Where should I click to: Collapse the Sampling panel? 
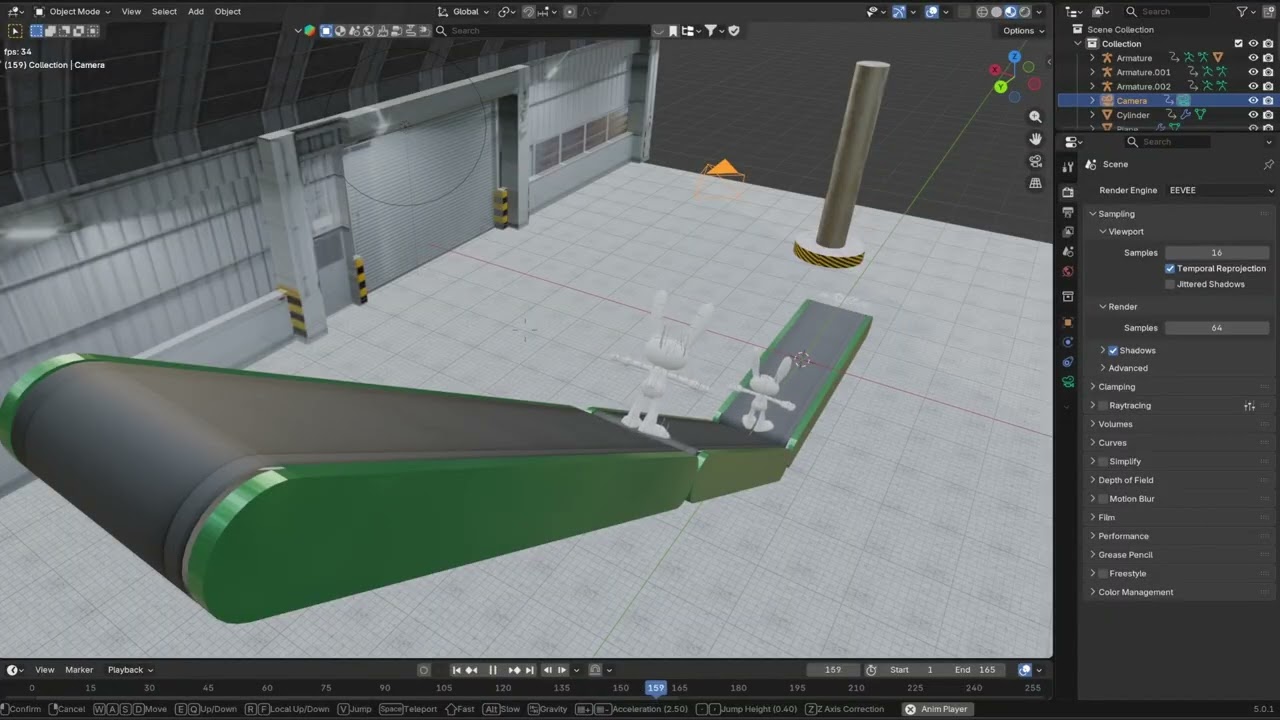tap(1093, 214)
